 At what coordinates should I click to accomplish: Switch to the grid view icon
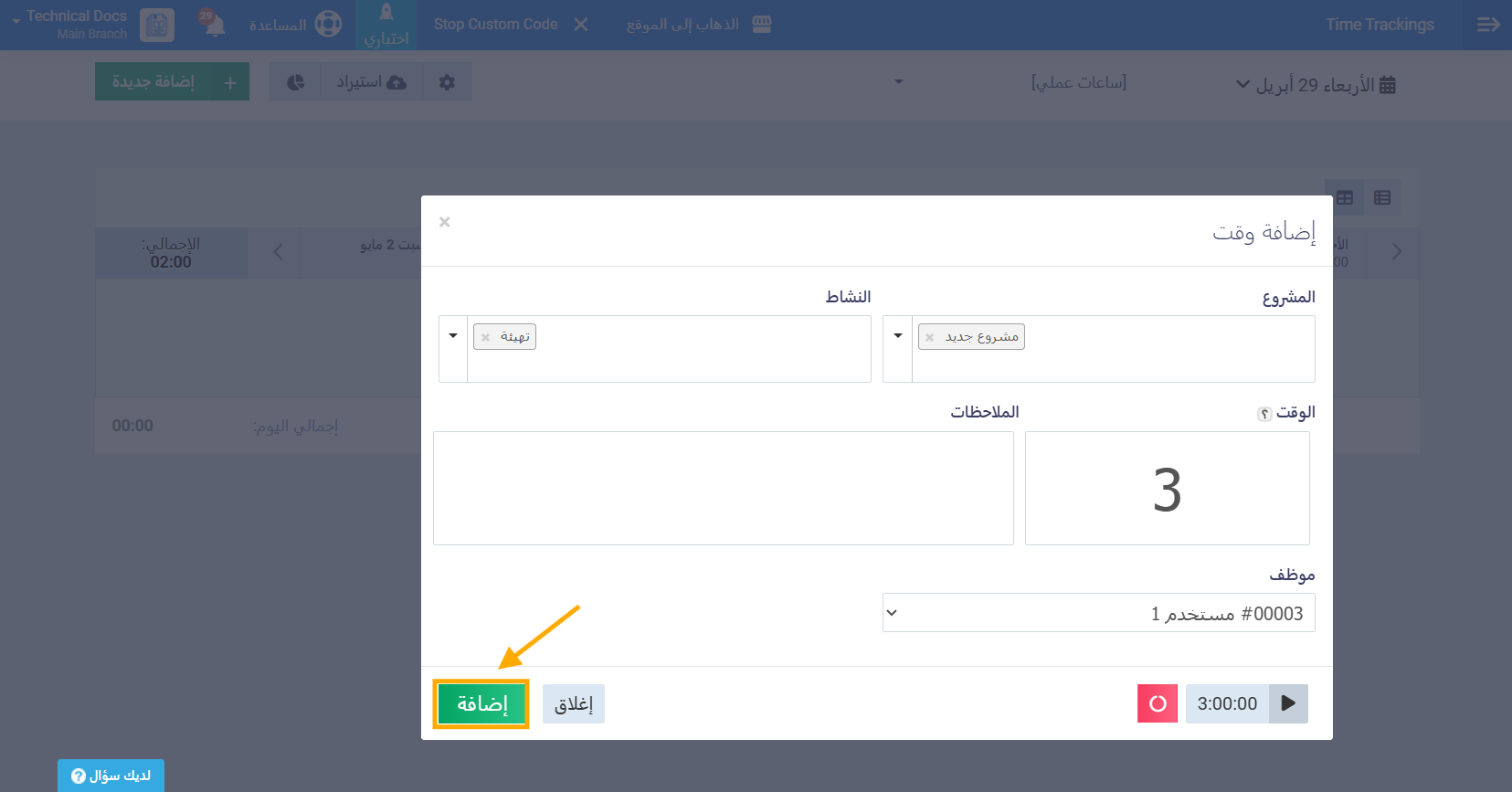[1345, 197]
